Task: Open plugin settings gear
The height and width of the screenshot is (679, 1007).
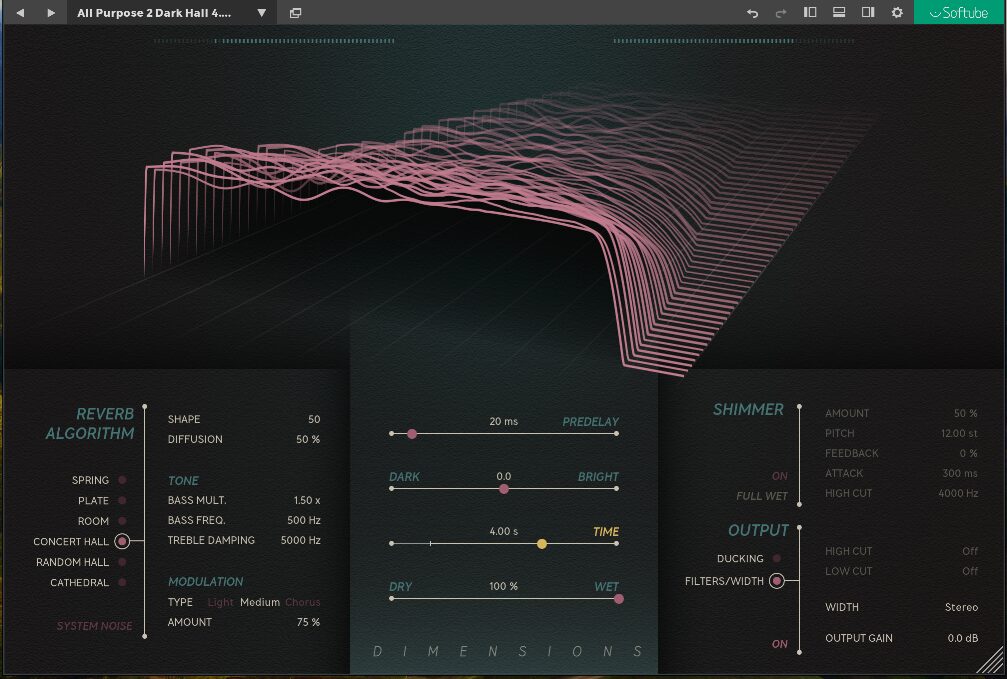Action: [897, 12]
